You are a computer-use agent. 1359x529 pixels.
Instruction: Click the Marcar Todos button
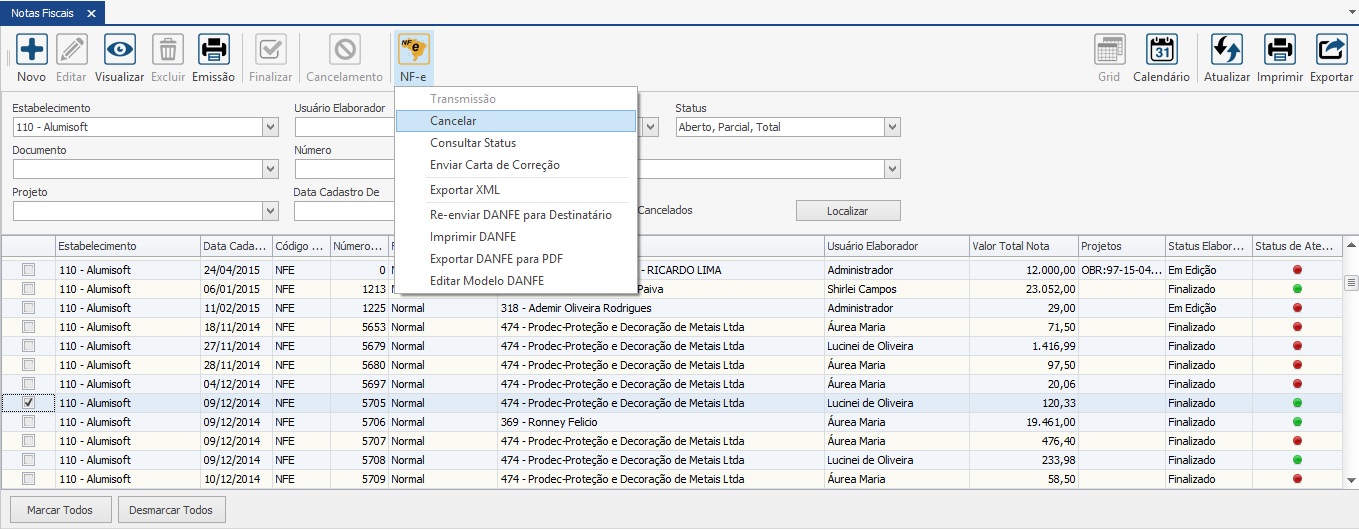point(60,510)
